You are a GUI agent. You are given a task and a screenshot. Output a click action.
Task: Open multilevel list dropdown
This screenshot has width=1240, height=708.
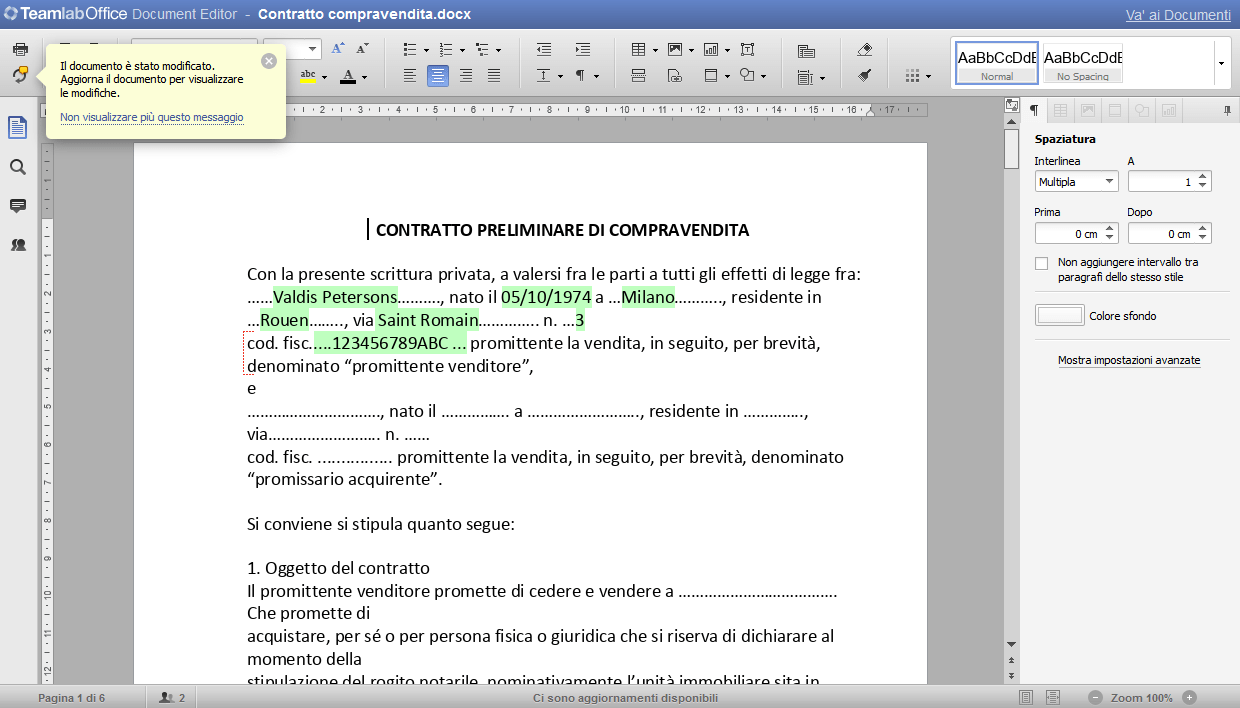coord(498,49)
